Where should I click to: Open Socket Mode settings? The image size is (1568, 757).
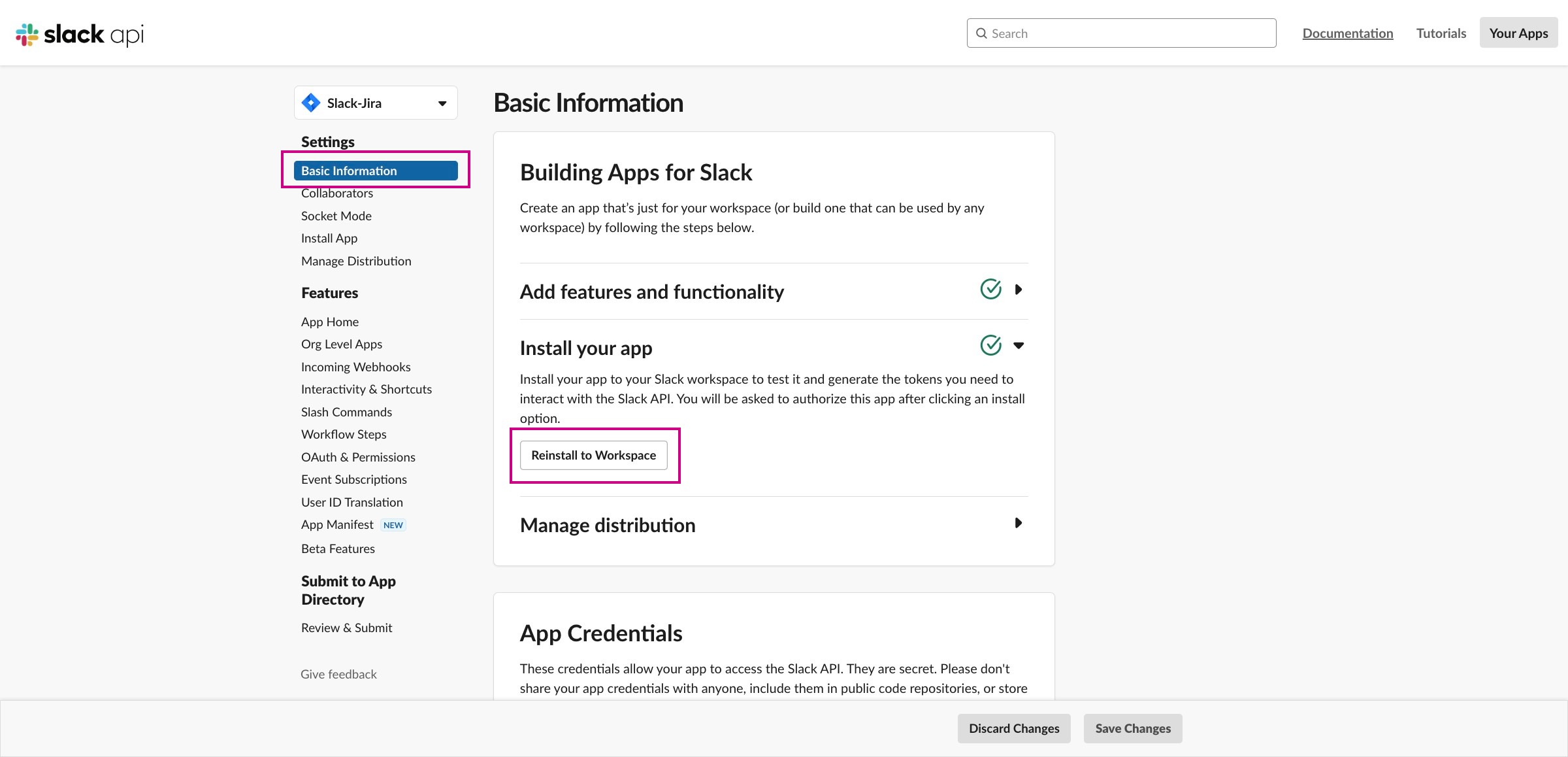coord(336,216)
